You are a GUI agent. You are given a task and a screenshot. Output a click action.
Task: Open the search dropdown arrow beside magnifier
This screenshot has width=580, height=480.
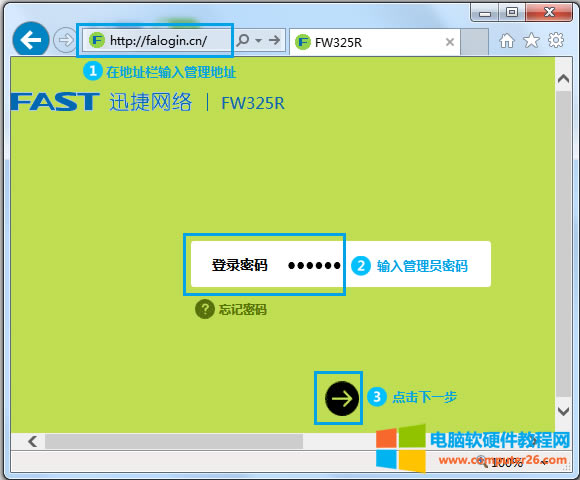[x=259, y=40]
